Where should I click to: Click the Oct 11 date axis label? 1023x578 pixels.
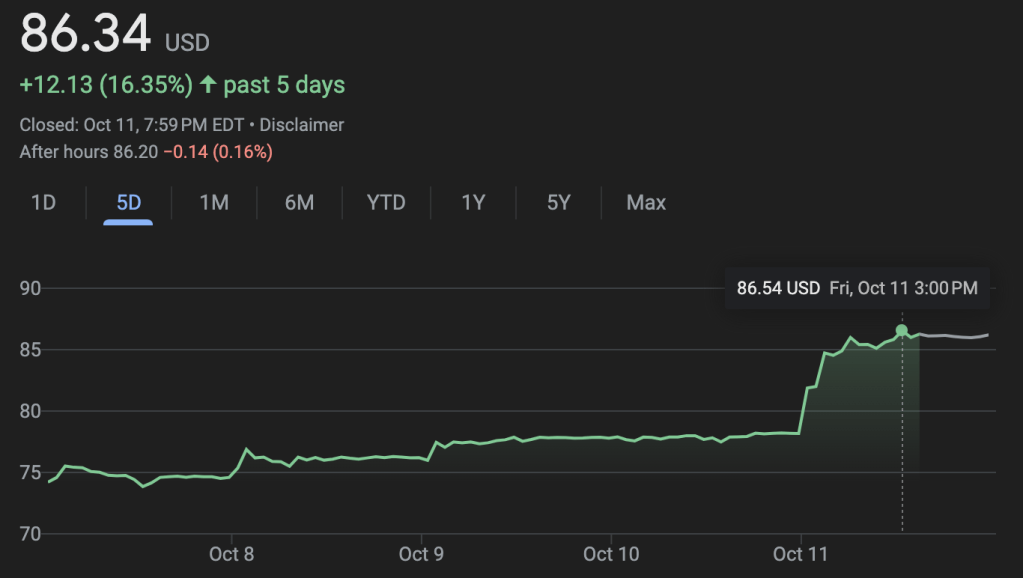click(x=801, y=554)
